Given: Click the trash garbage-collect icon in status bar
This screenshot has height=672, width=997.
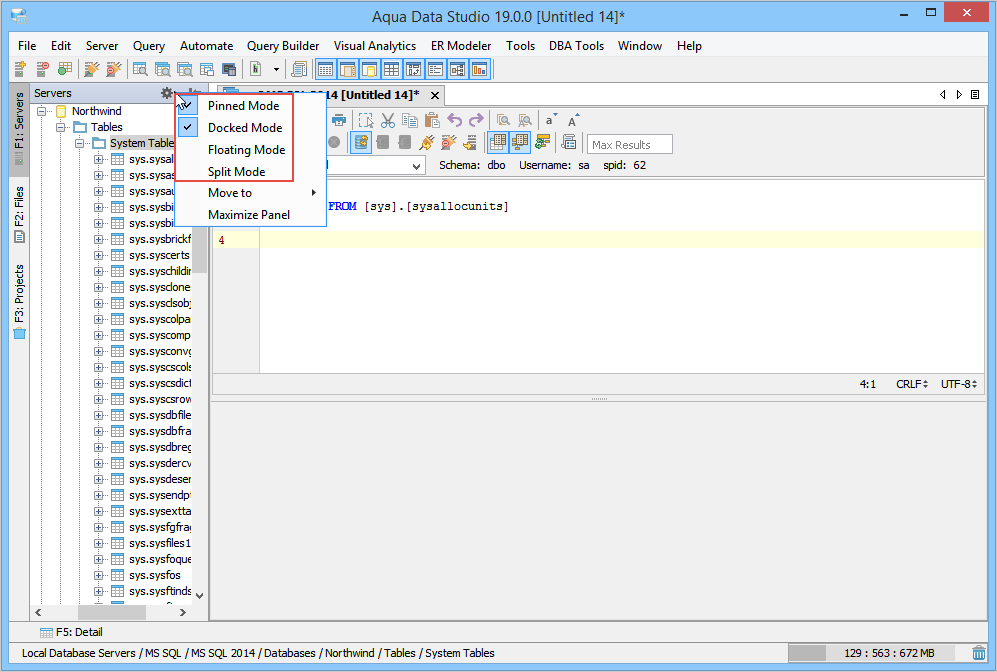Looking at the screenshot, I should tap(979, 653).
